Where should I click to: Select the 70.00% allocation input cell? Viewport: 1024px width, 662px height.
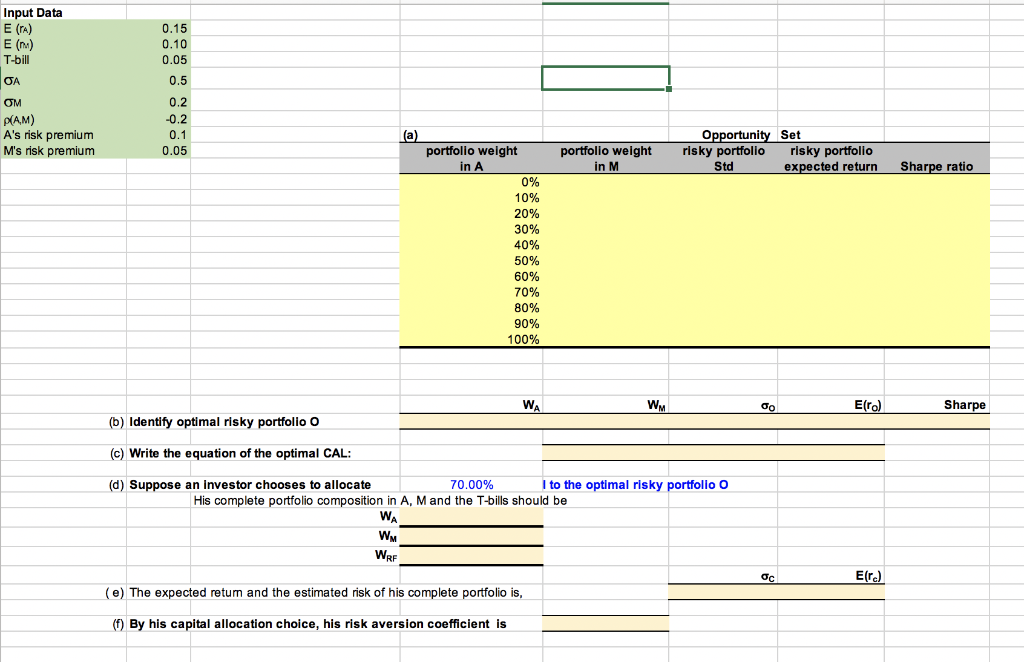point(470,484)
